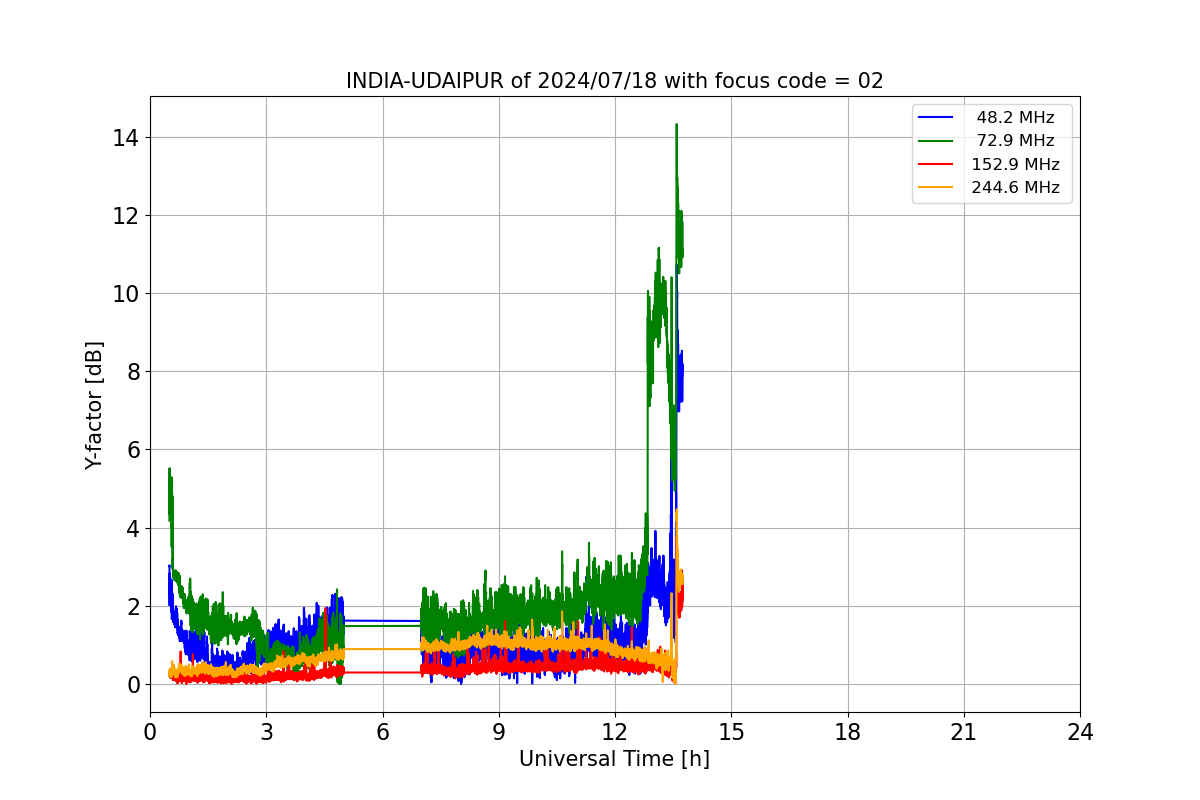The width and height of the screenshot is (1200, 800).
Task: Click the plot title INDIA-UDAIPUR of 2024/07/18
Action: click(x=615, y=81)
